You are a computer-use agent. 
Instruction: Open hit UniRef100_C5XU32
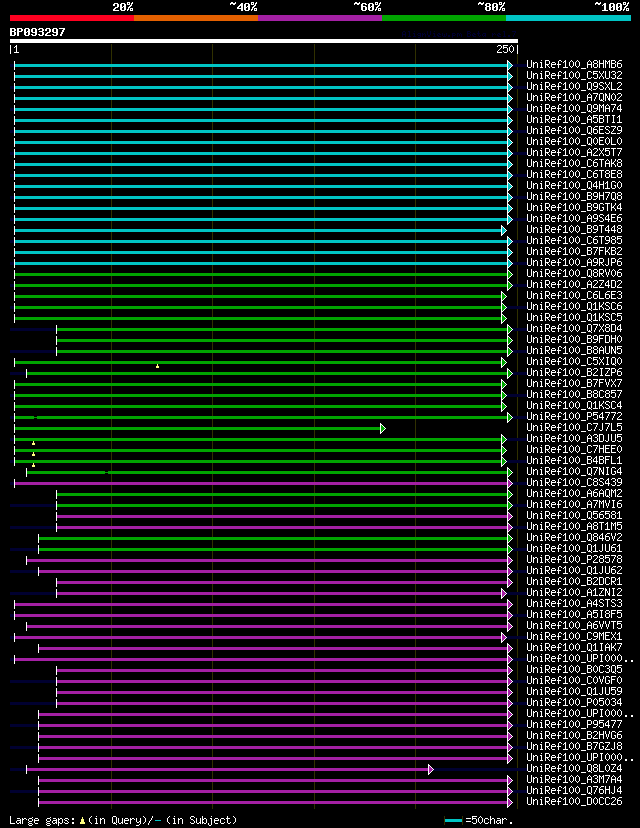(x=574, y=76)
